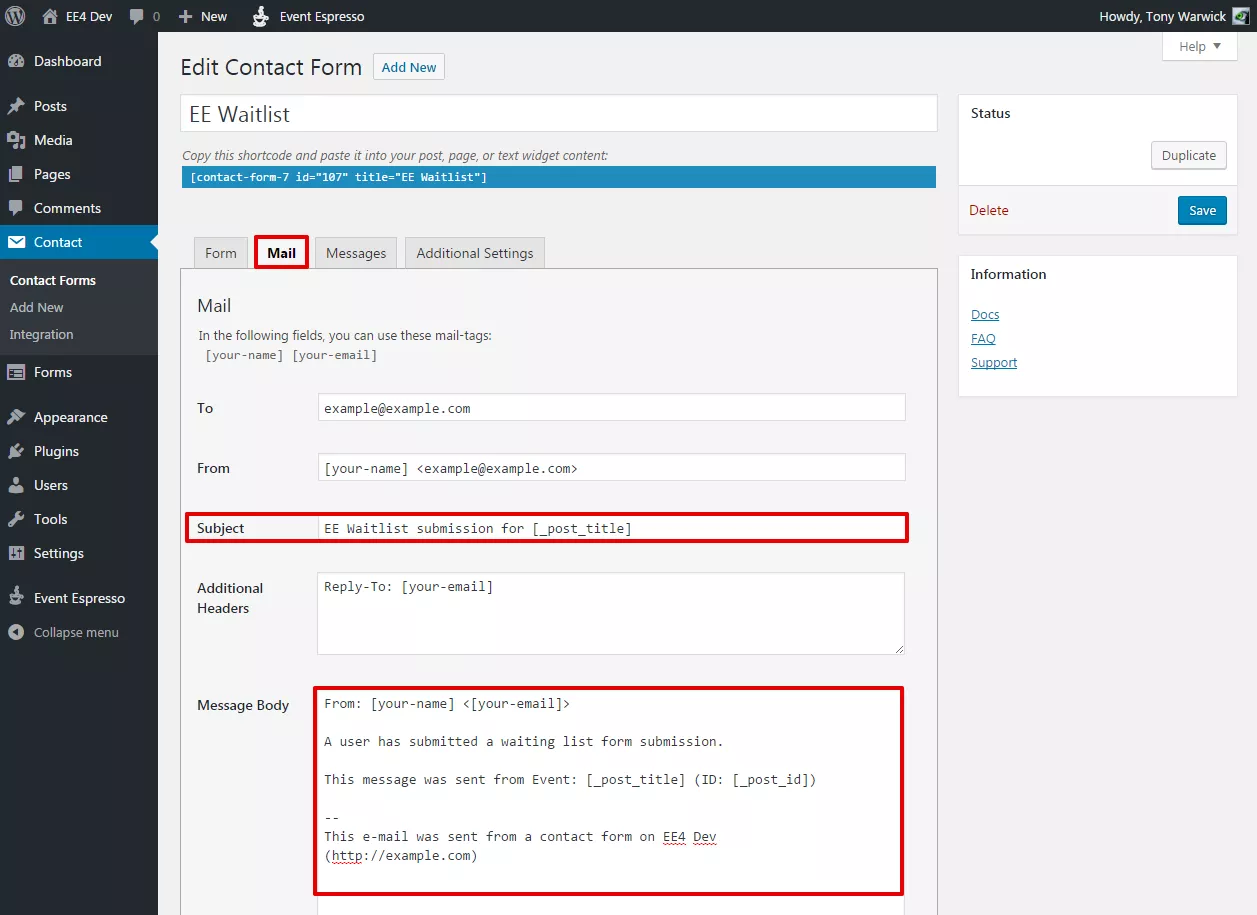Click the [your-name] mail-tag text
This screenshot has width=1257, height=915.
[245, 355]
